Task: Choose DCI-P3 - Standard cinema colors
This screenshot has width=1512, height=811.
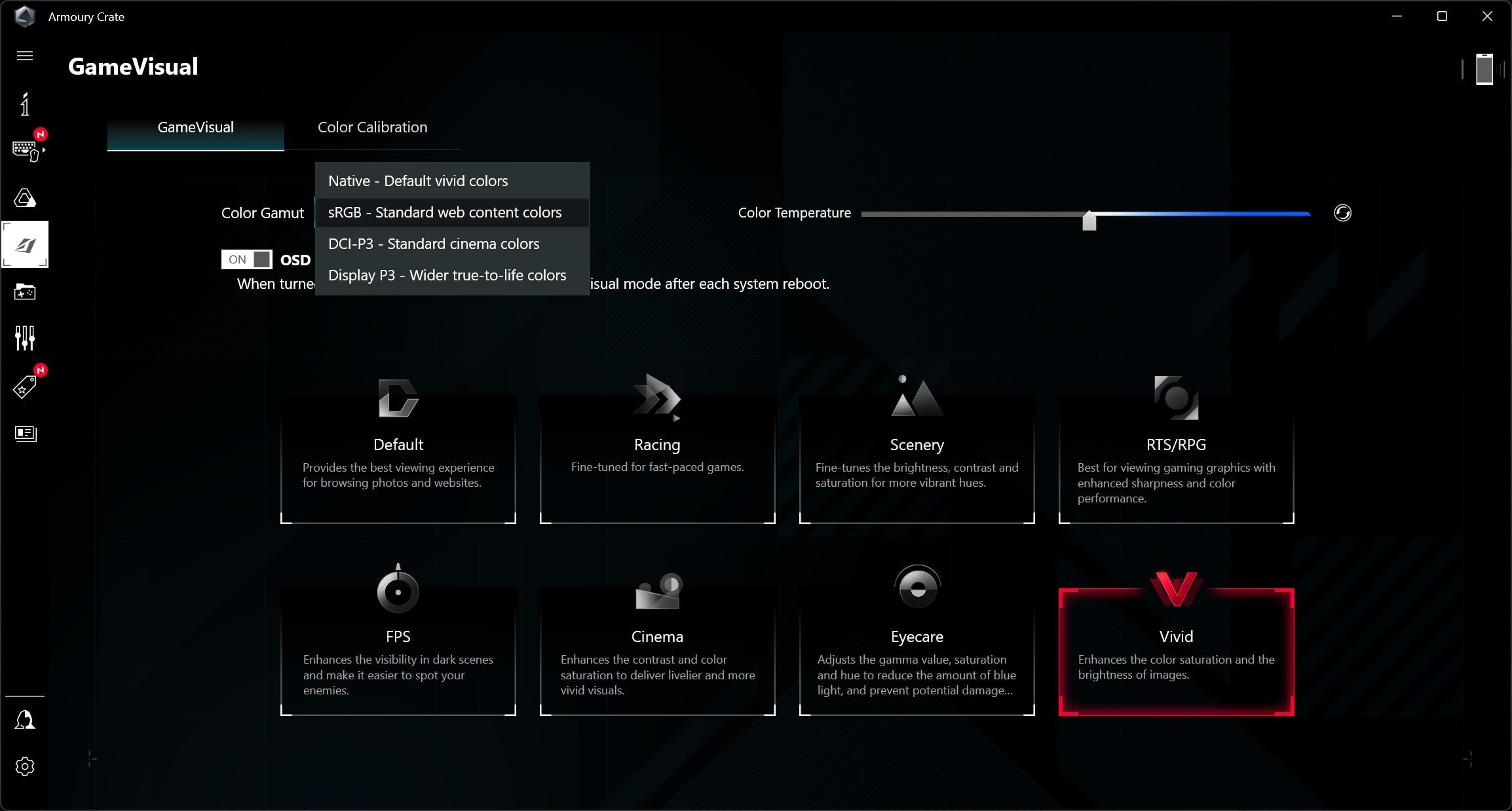Action: pos(452,244)
